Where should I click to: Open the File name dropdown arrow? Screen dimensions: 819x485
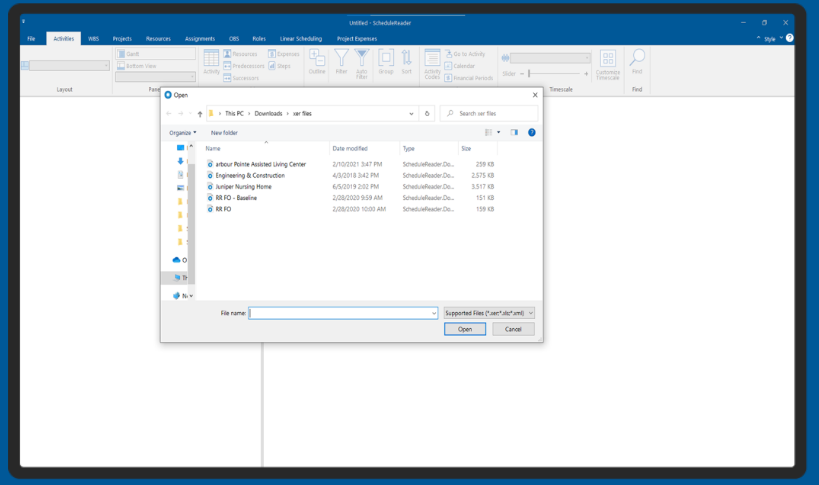tap(434, 313)
